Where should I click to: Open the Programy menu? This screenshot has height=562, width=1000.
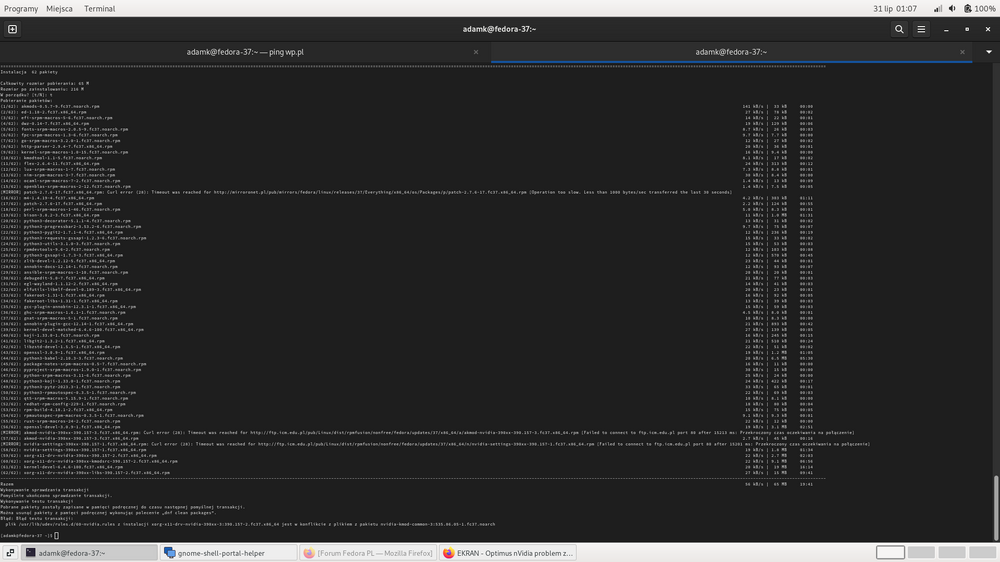tap(21, 8)
